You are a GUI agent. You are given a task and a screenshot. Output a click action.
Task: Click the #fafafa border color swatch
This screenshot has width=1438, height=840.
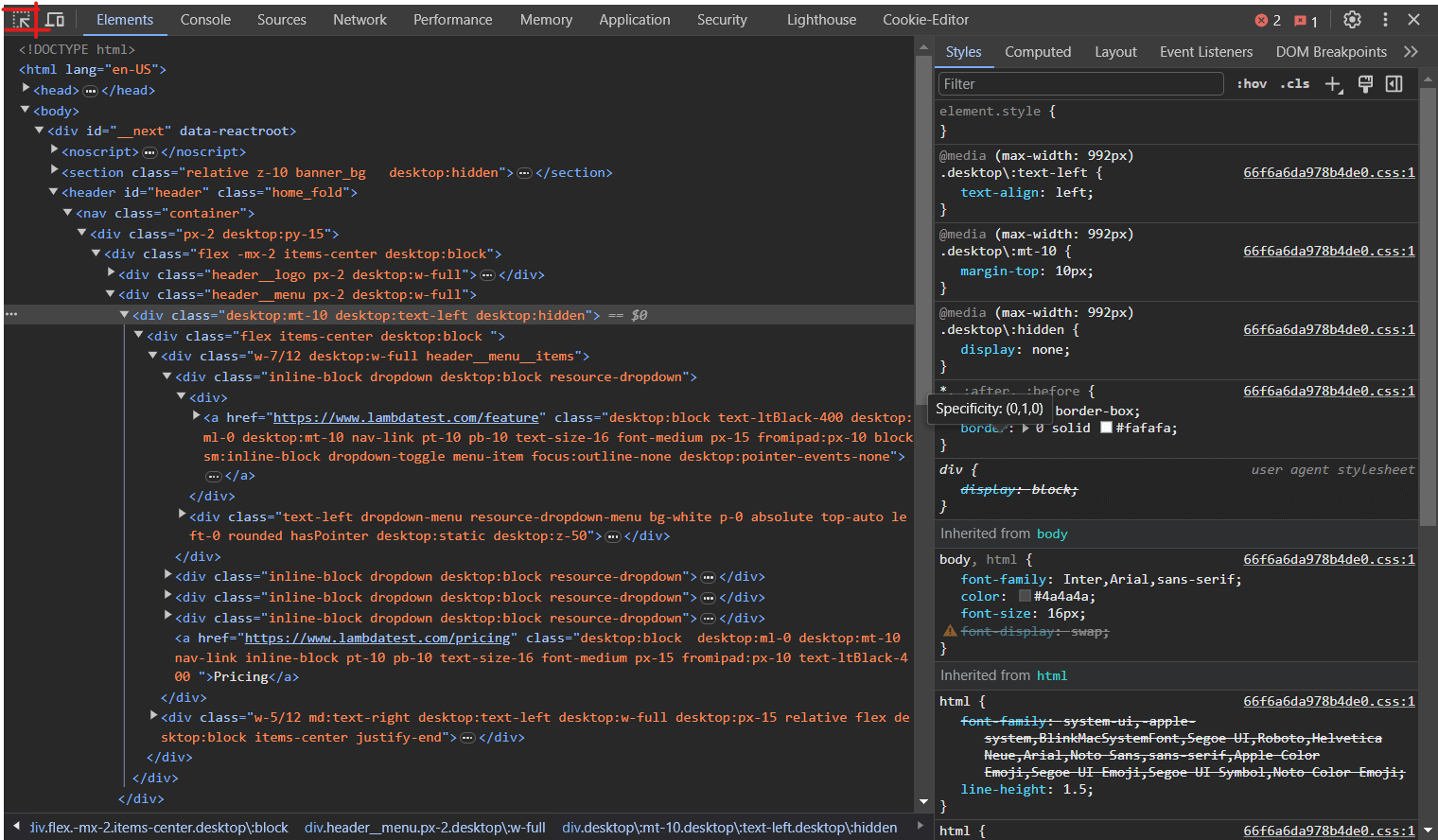(1105, 428)
